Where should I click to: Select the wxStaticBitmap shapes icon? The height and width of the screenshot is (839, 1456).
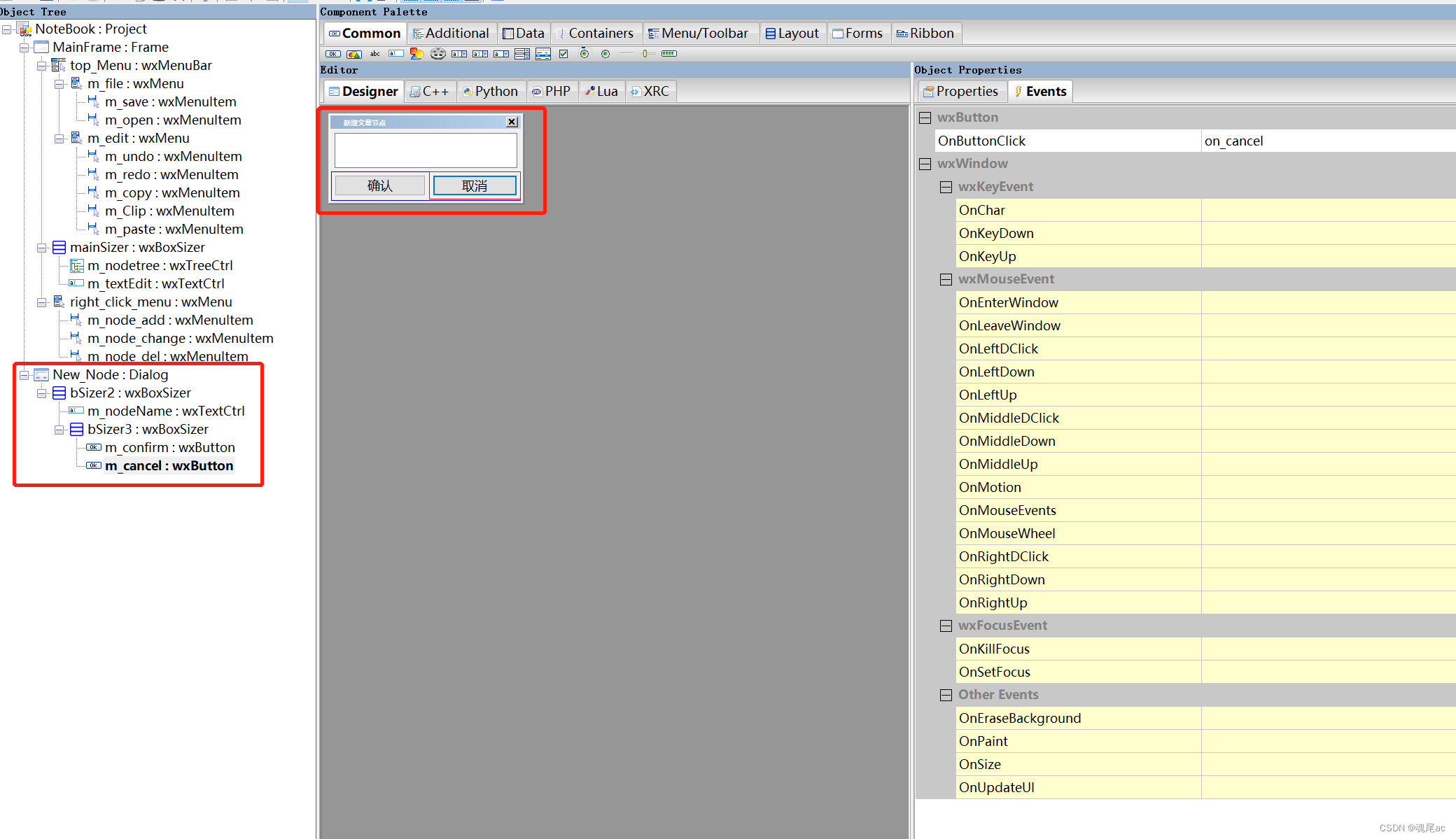click(417, 54)
